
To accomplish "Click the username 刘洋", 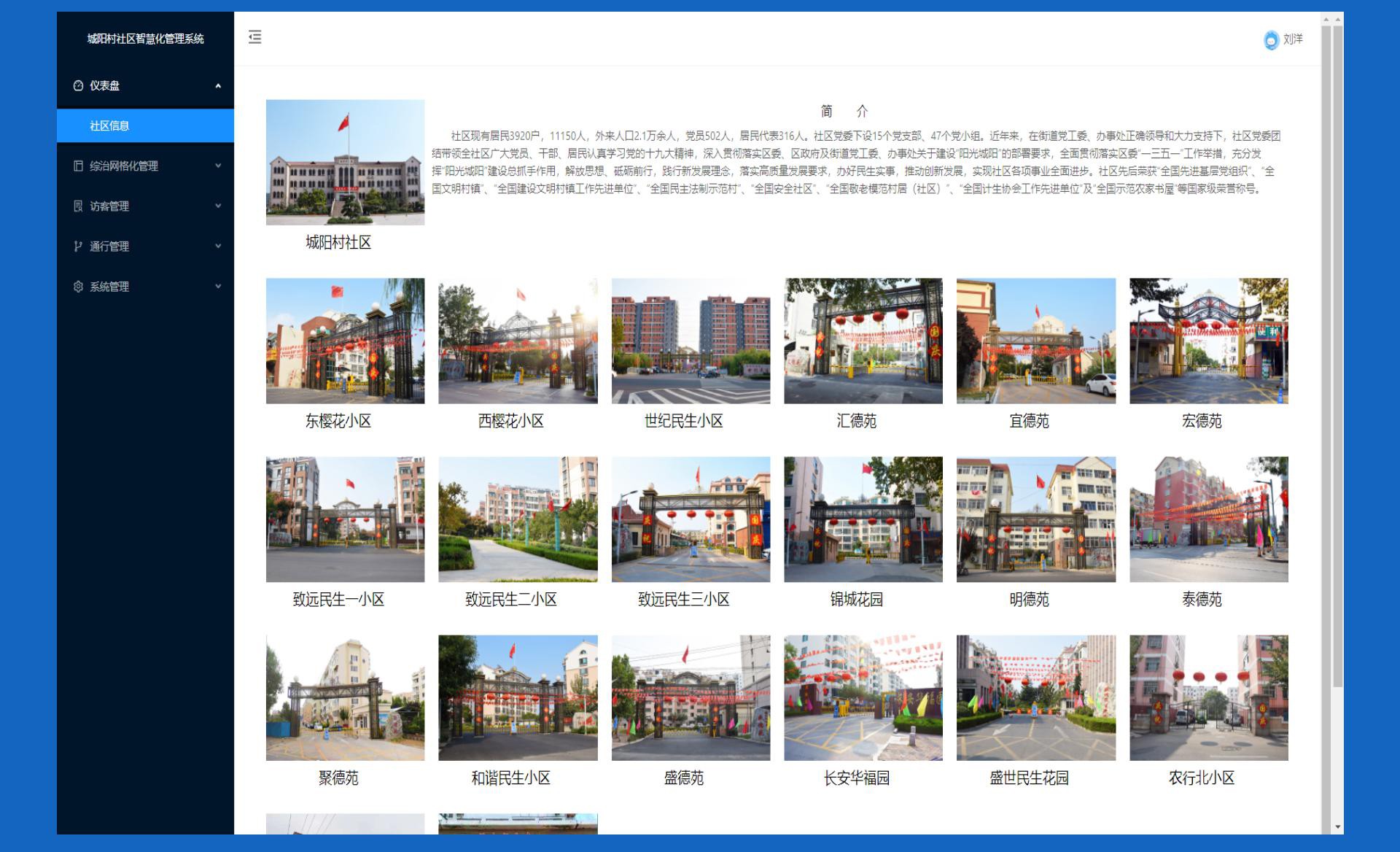I will coord(1293,39).
